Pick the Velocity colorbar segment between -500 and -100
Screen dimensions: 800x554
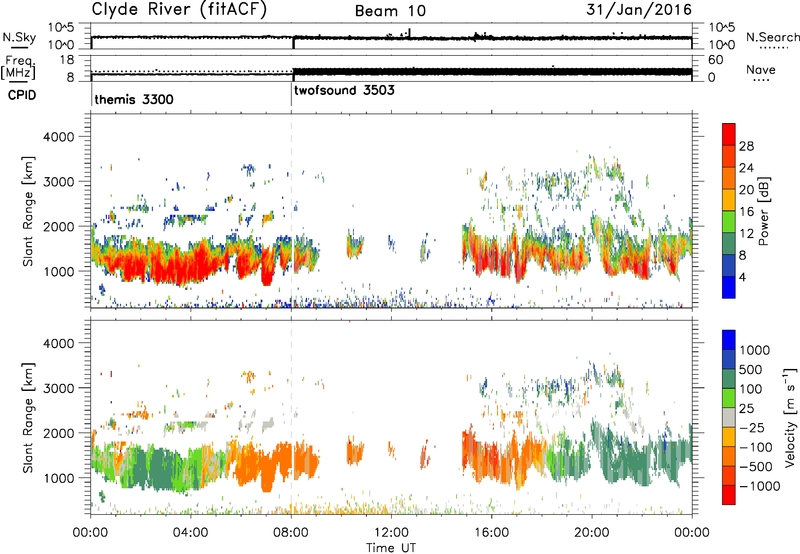tap(729, 456)
